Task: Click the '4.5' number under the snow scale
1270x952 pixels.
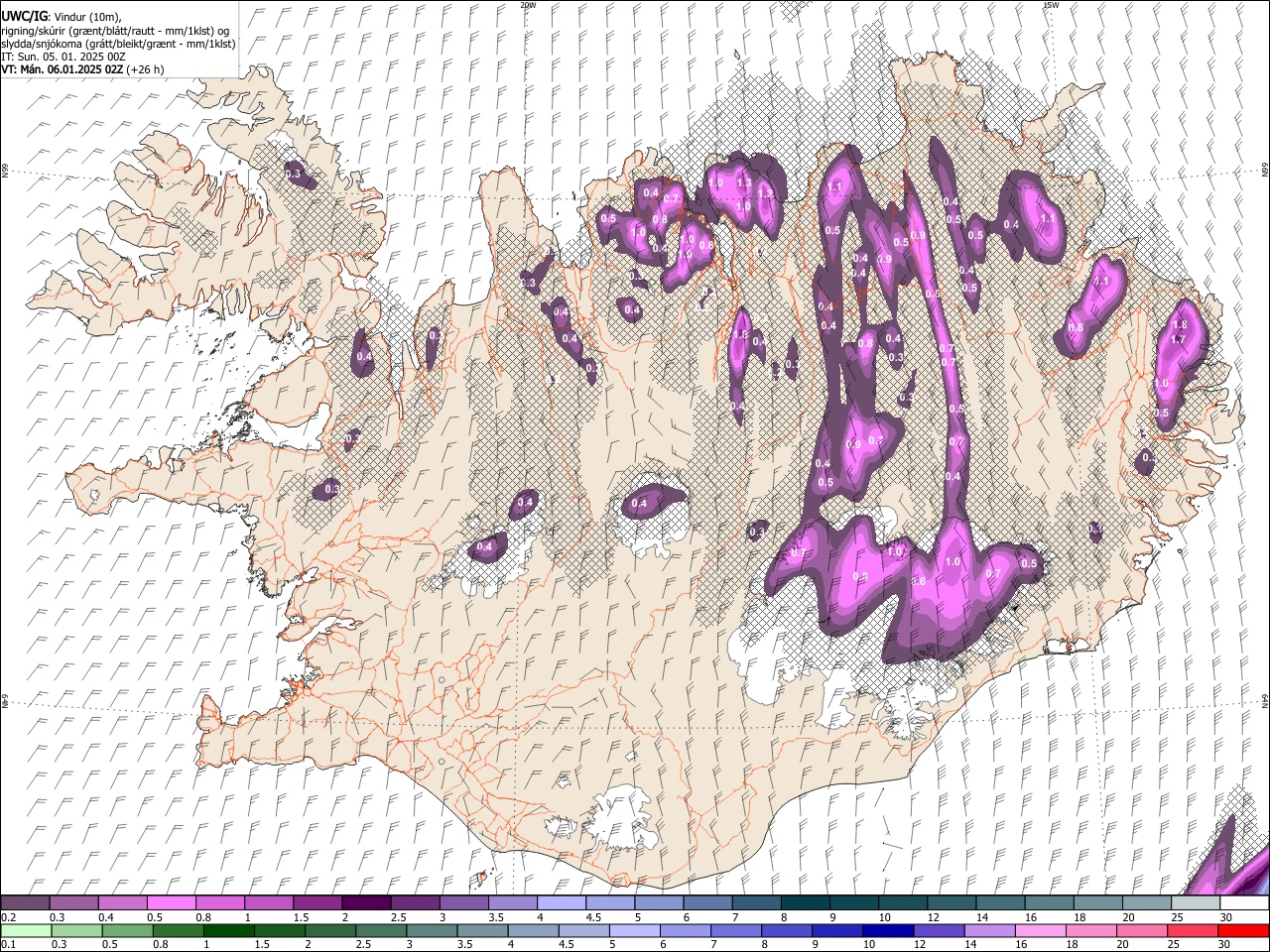Action: (x=593, y=917)
